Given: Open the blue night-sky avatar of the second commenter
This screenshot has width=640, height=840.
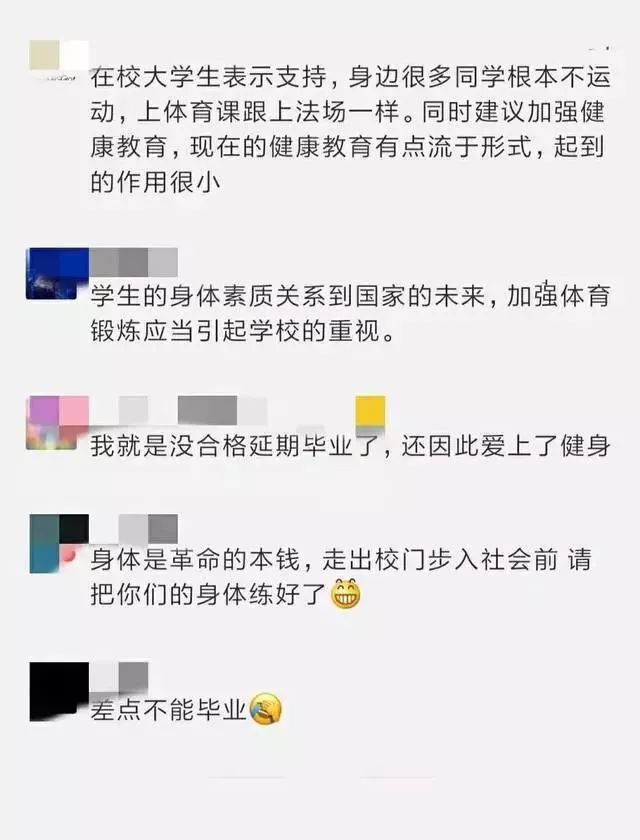Looking at the screenshot, I should coord(57,273).
